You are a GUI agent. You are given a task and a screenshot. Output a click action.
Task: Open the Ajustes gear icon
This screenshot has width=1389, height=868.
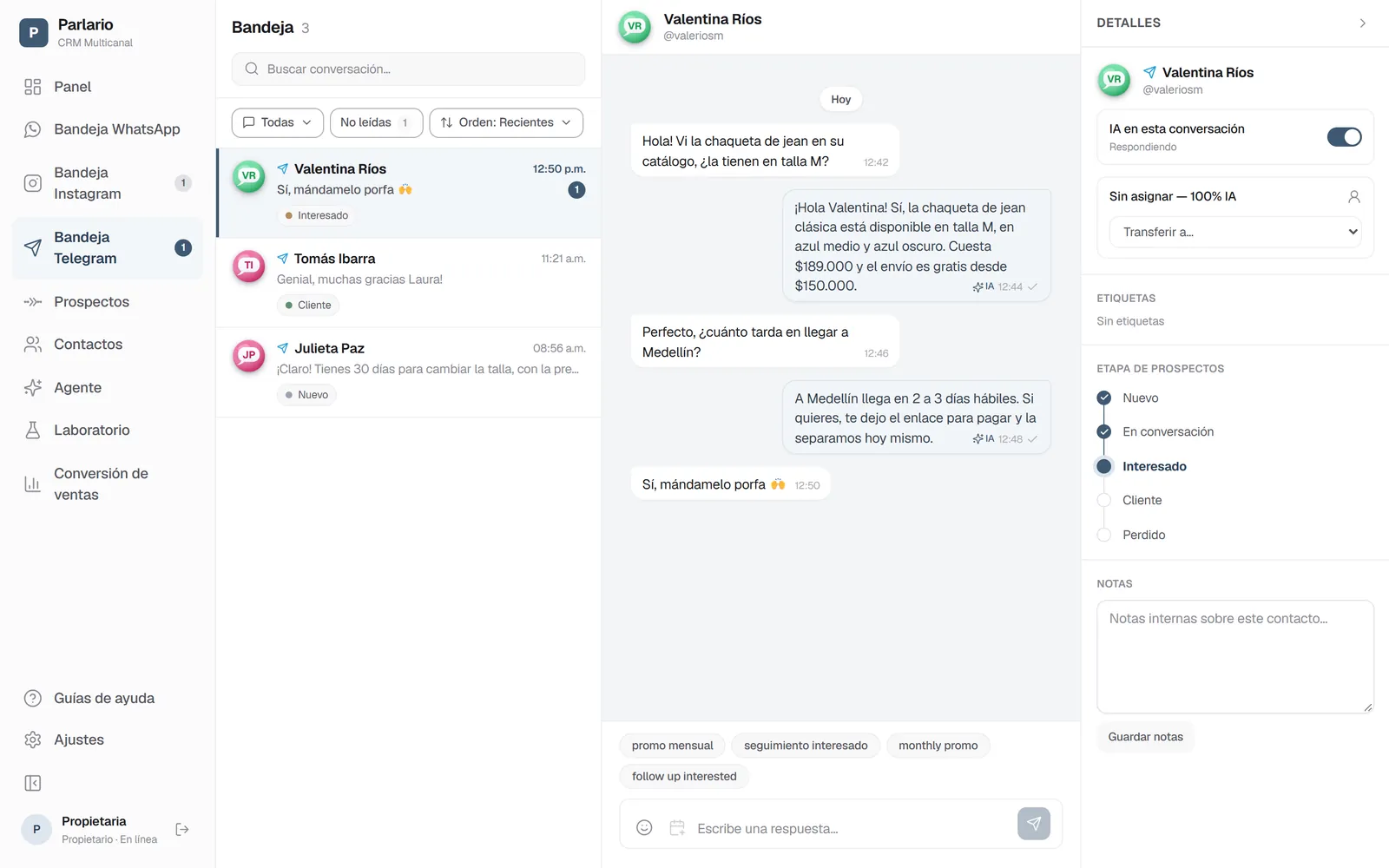click(33, 740)
